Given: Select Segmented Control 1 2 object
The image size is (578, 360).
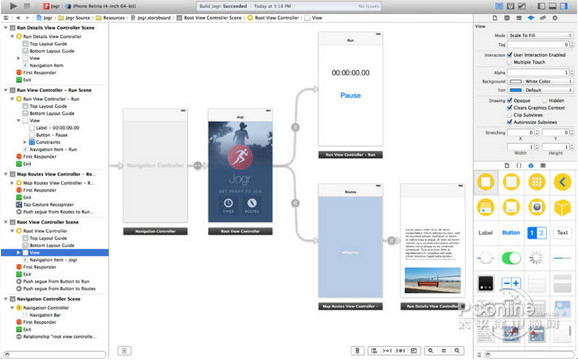Looking at the screenshot, I should click(537, 233).
